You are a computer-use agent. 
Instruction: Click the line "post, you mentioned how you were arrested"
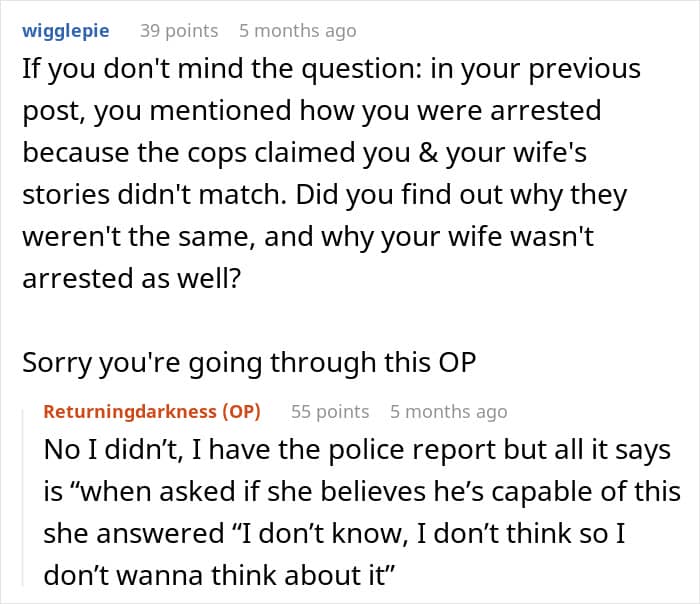click(312, 110)
